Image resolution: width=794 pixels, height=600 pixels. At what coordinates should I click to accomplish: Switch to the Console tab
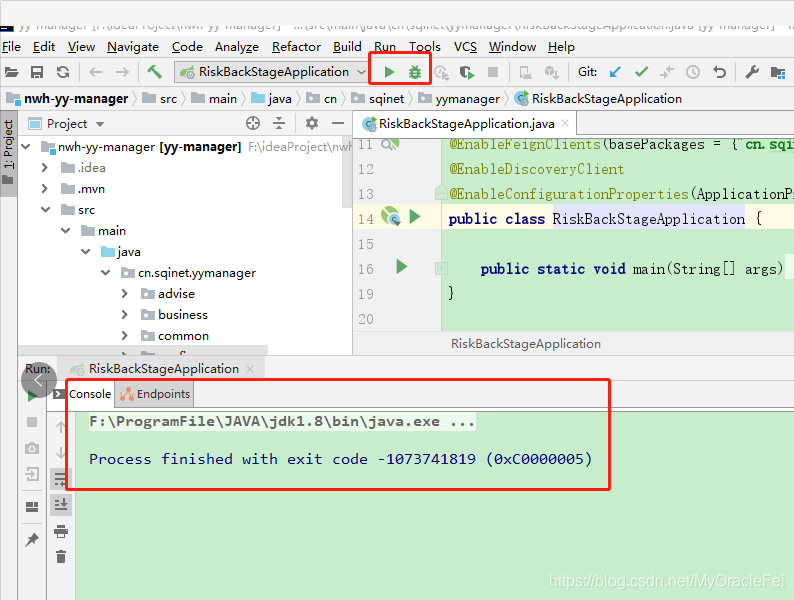[x=90, y=394]
